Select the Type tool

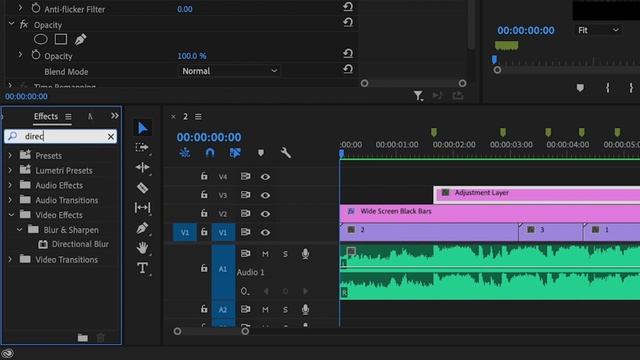pos(142,268)
